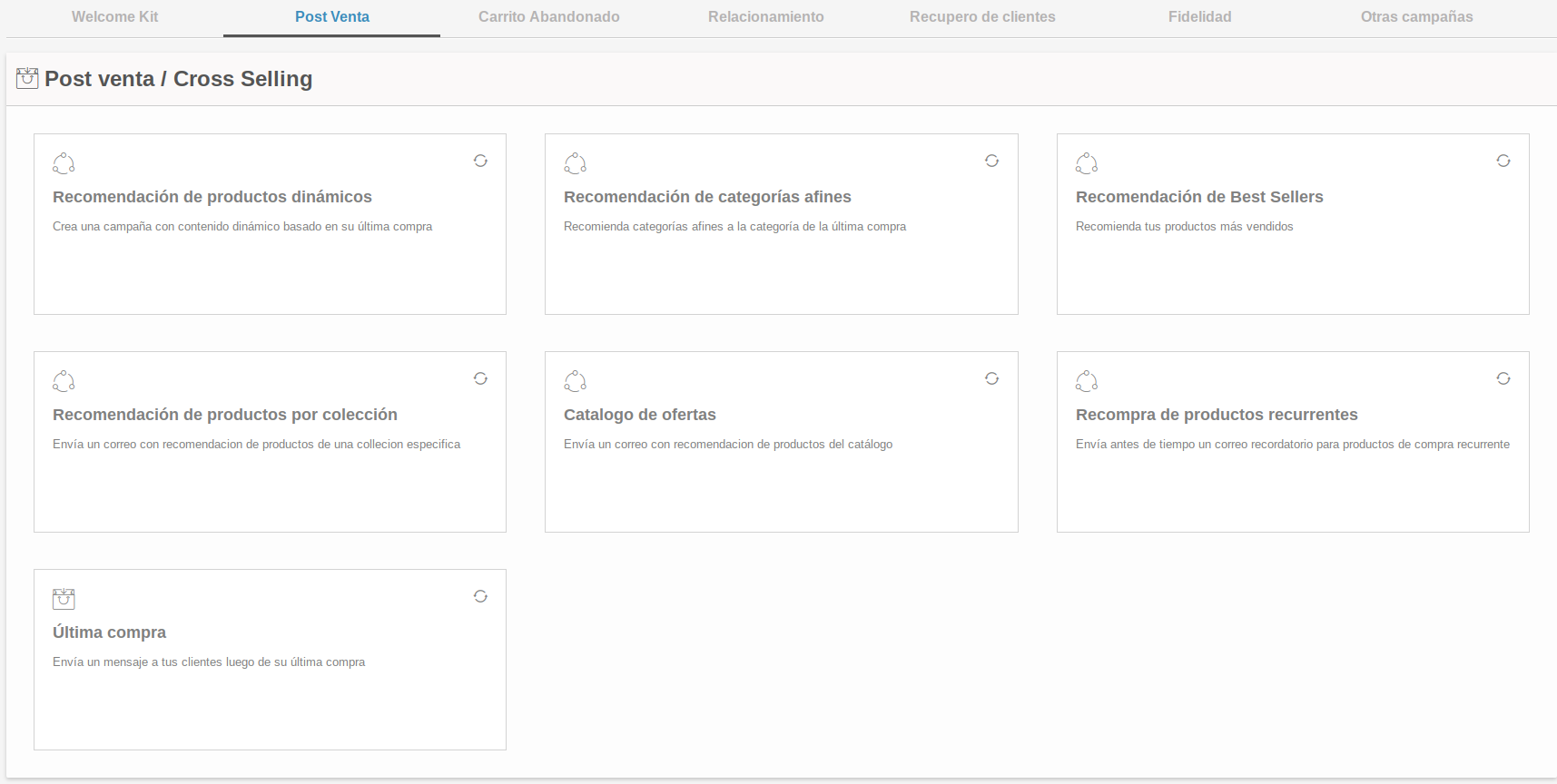Click recommendation icon on categorías afines card
Image resolution: width=1557 pixels, height=784 pixels.
point(575,163)
